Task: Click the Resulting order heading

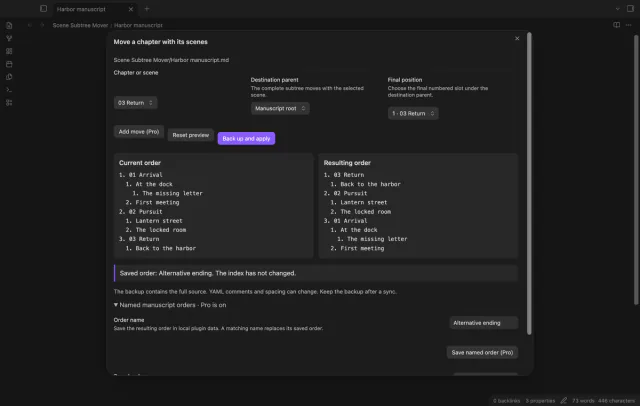Action: click(347, 163)
